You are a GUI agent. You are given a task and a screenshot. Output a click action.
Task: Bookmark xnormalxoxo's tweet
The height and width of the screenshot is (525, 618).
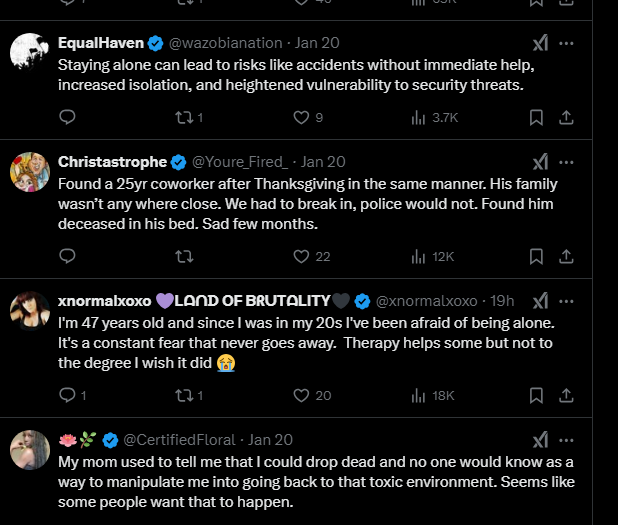pyautogui.click(x=536, y=396)
